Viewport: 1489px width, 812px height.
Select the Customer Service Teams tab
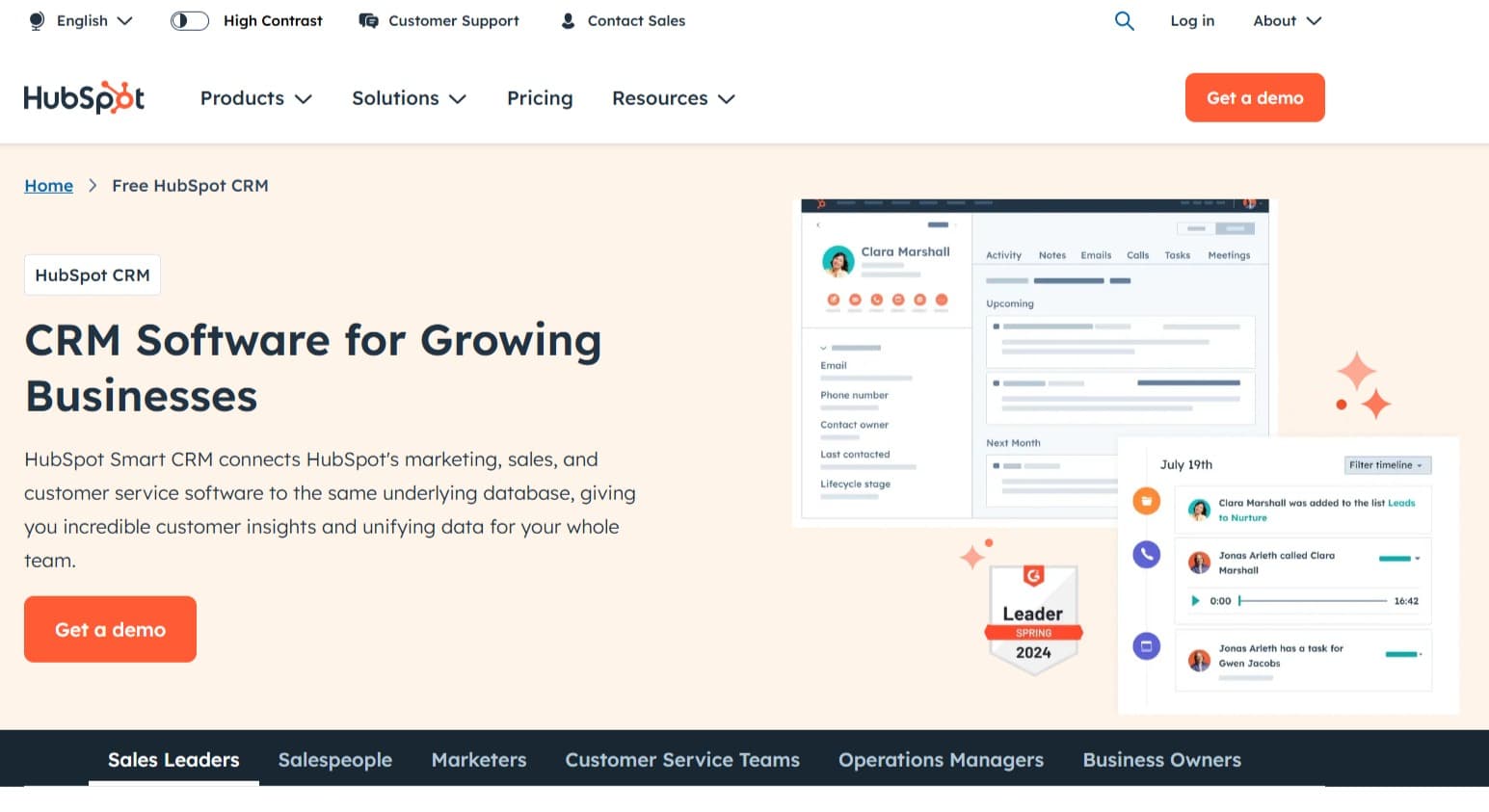[682, 760]
